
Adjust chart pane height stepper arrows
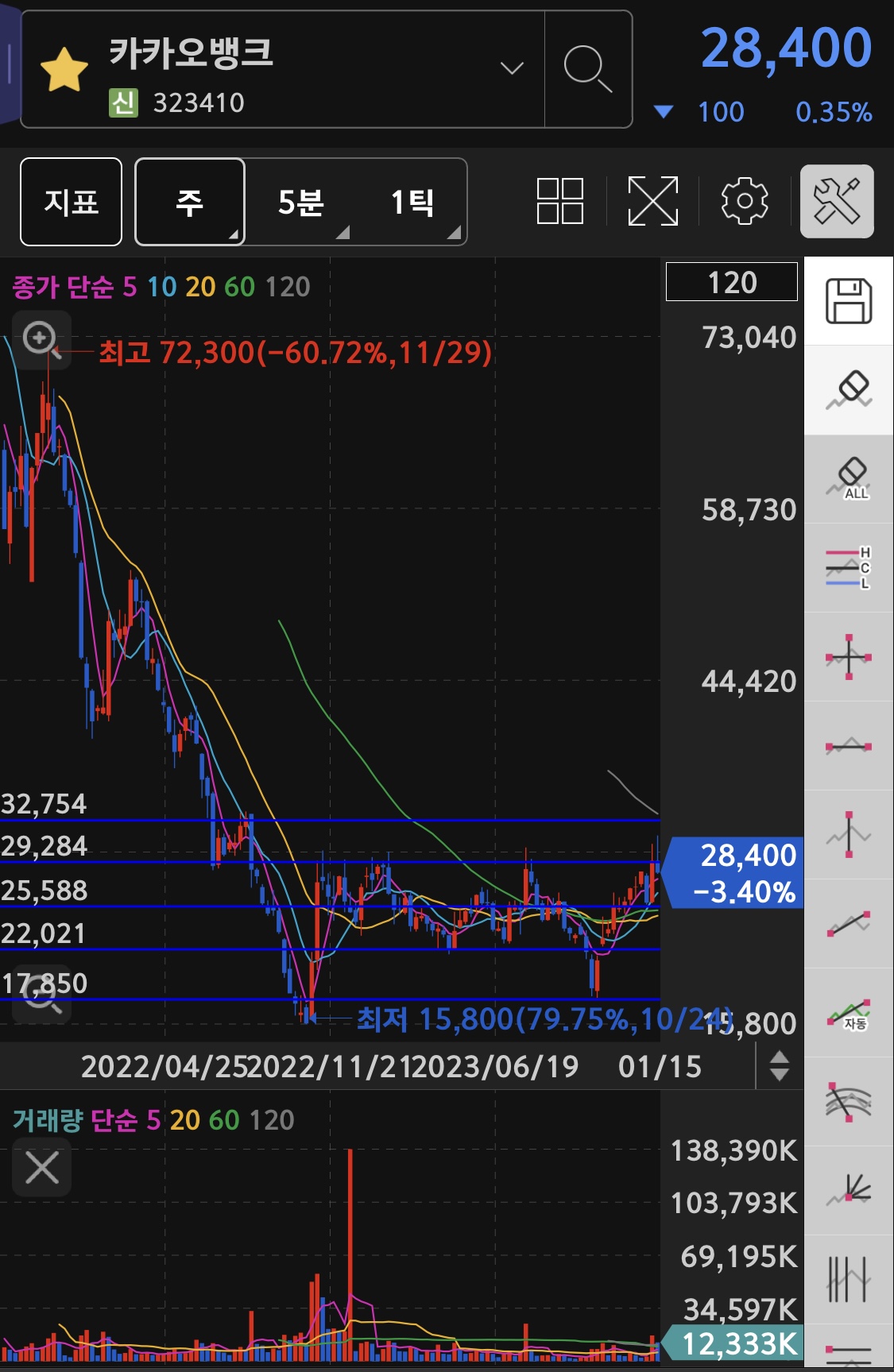click(x=780, y=1066)
